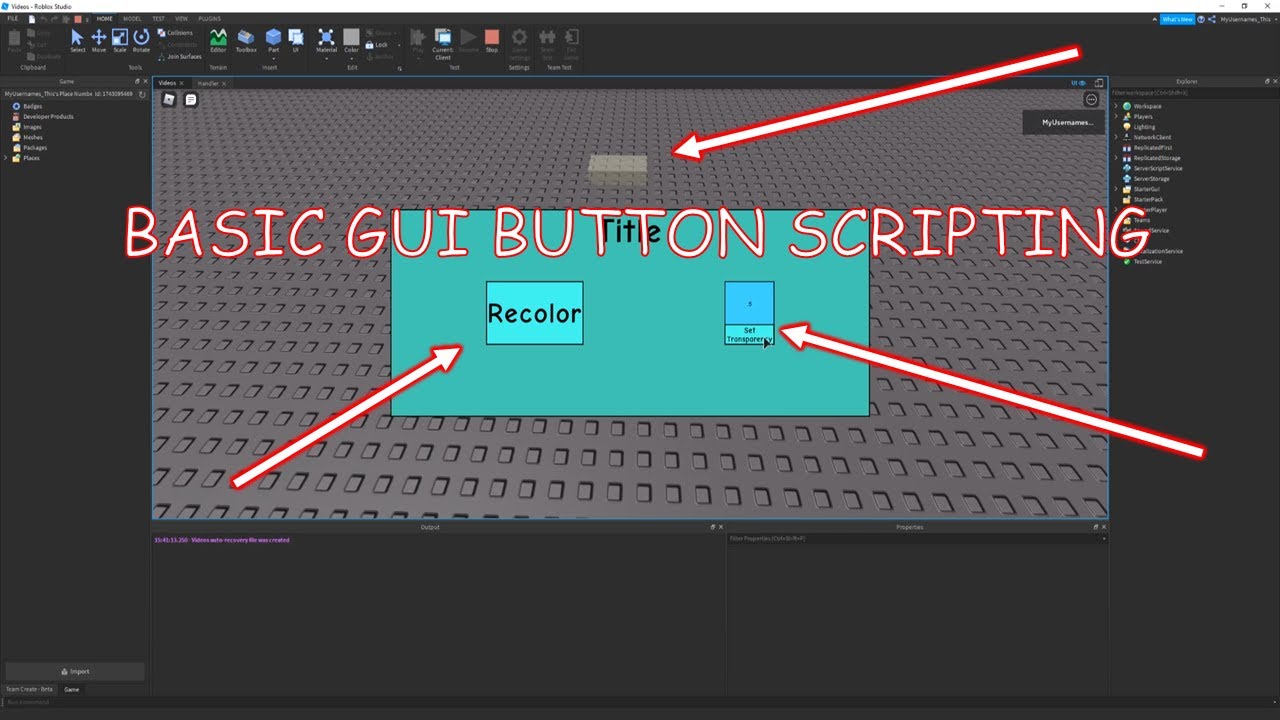Open the Terrain Editor
Viewport: 1280px width, 720px height.
click(218, 40)
